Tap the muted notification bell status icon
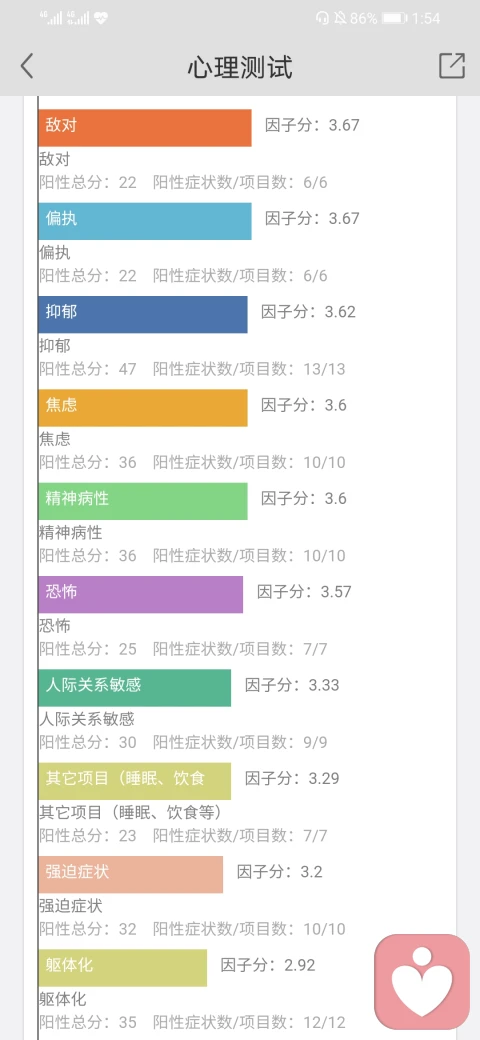480x1040 pixels. click(x=339, y=19)
